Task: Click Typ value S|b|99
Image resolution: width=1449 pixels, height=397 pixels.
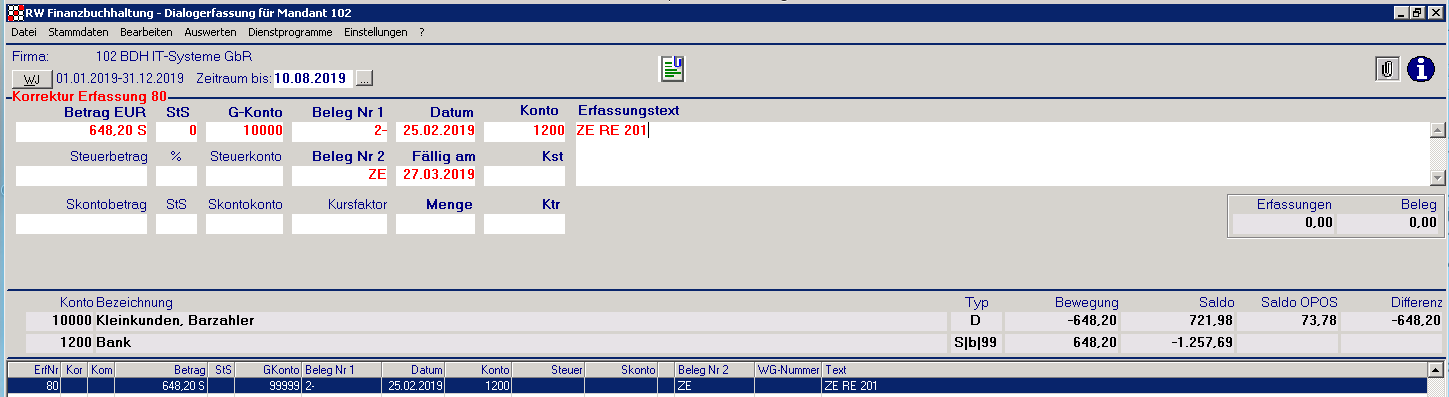Action: click(x=975, y=343)
